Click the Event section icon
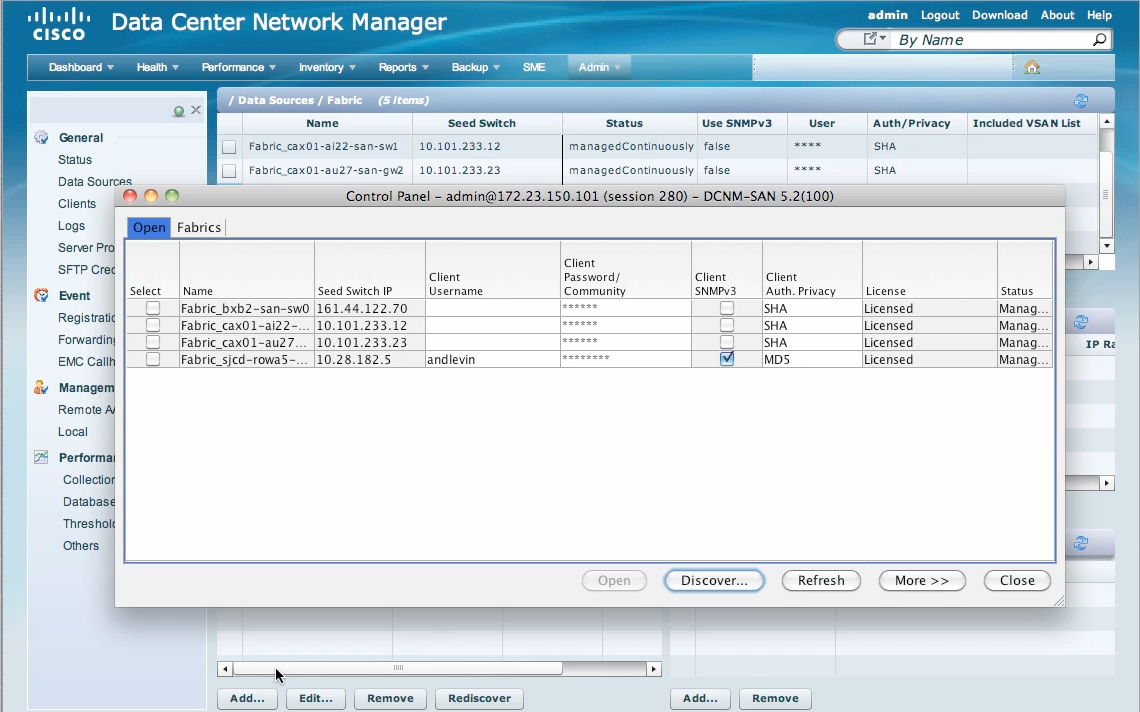This screenshot has height=712, width=1140. pyautogui.click(x=41, y=295)
